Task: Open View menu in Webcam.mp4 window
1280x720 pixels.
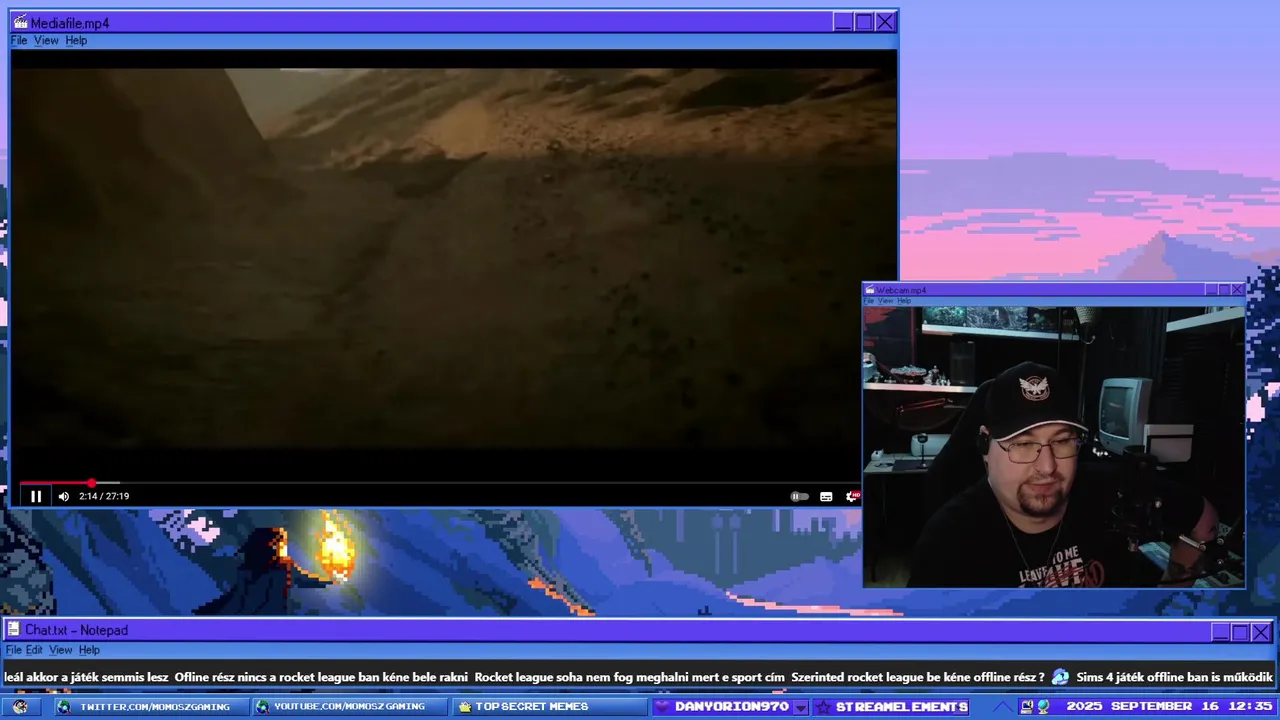Action: pyautogui.click(x=885, y=301)
